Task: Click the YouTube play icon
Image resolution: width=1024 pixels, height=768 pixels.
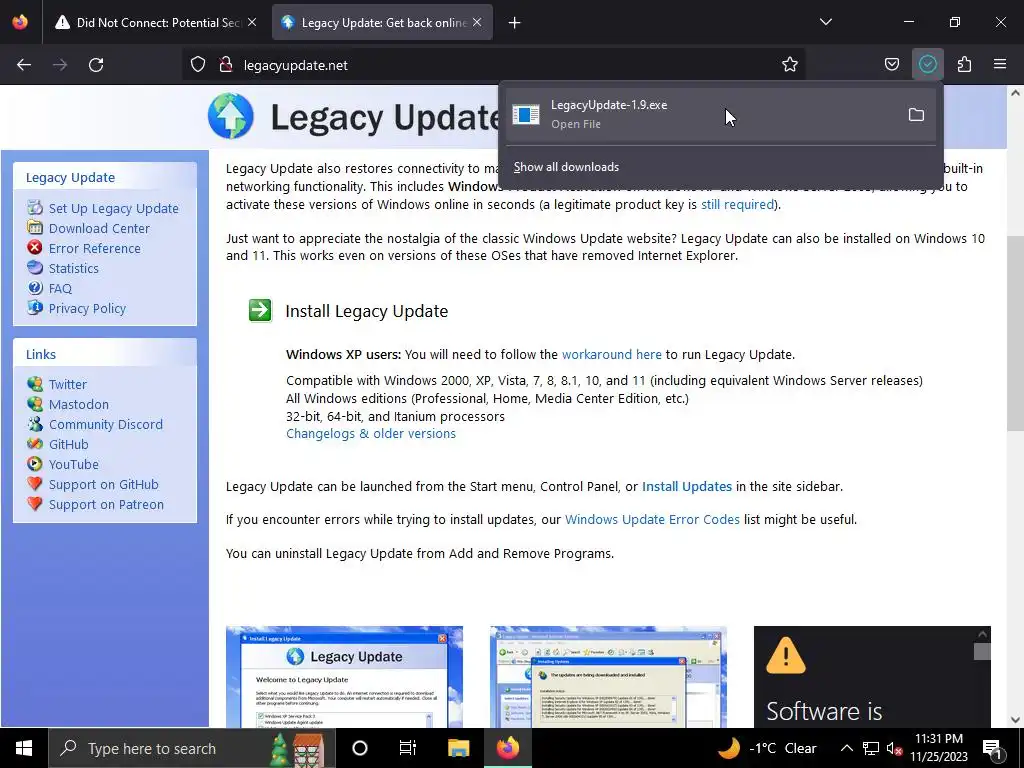Action: [35, 464]
